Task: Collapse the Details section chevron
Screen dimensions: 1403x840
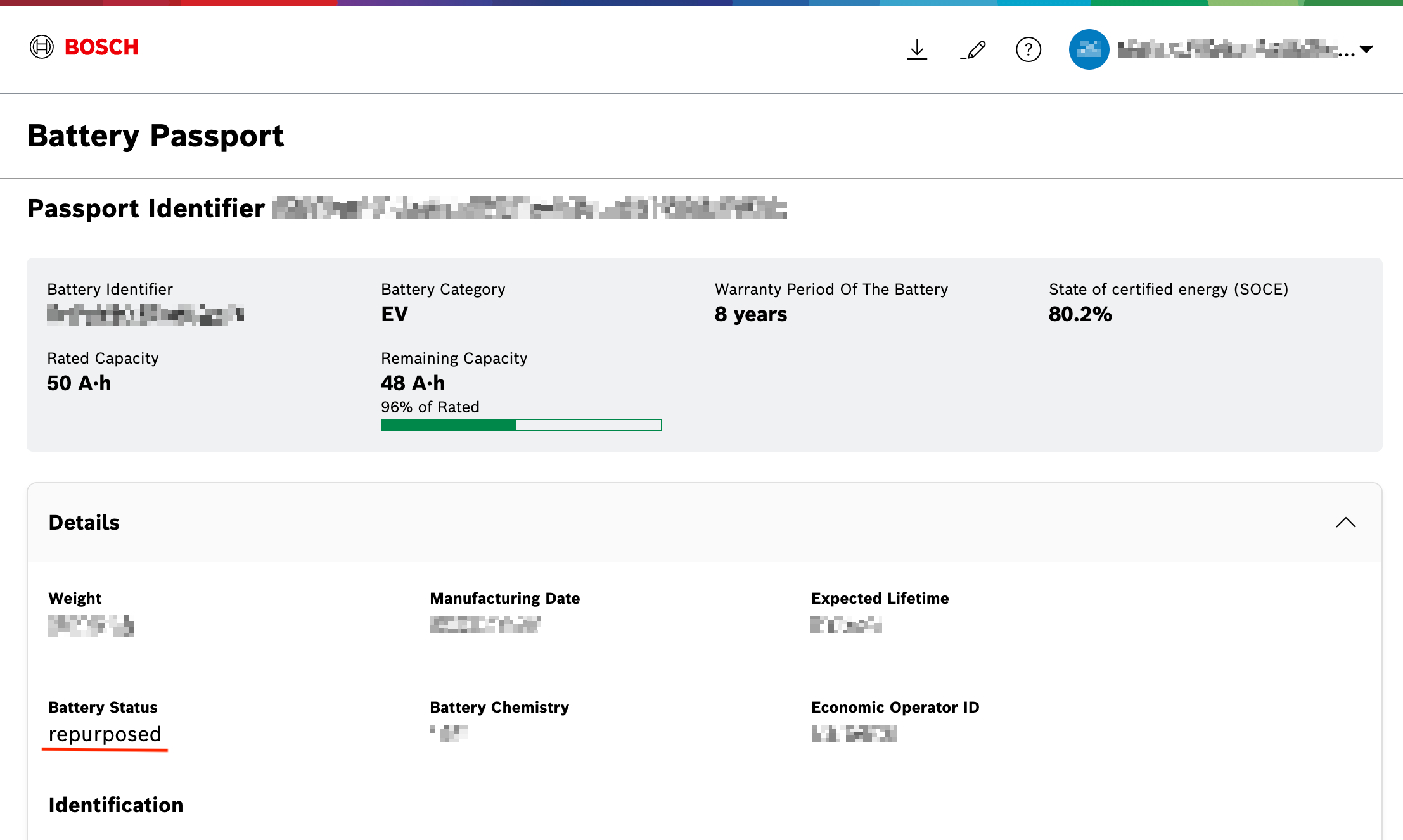Action: click(1345, 523)
